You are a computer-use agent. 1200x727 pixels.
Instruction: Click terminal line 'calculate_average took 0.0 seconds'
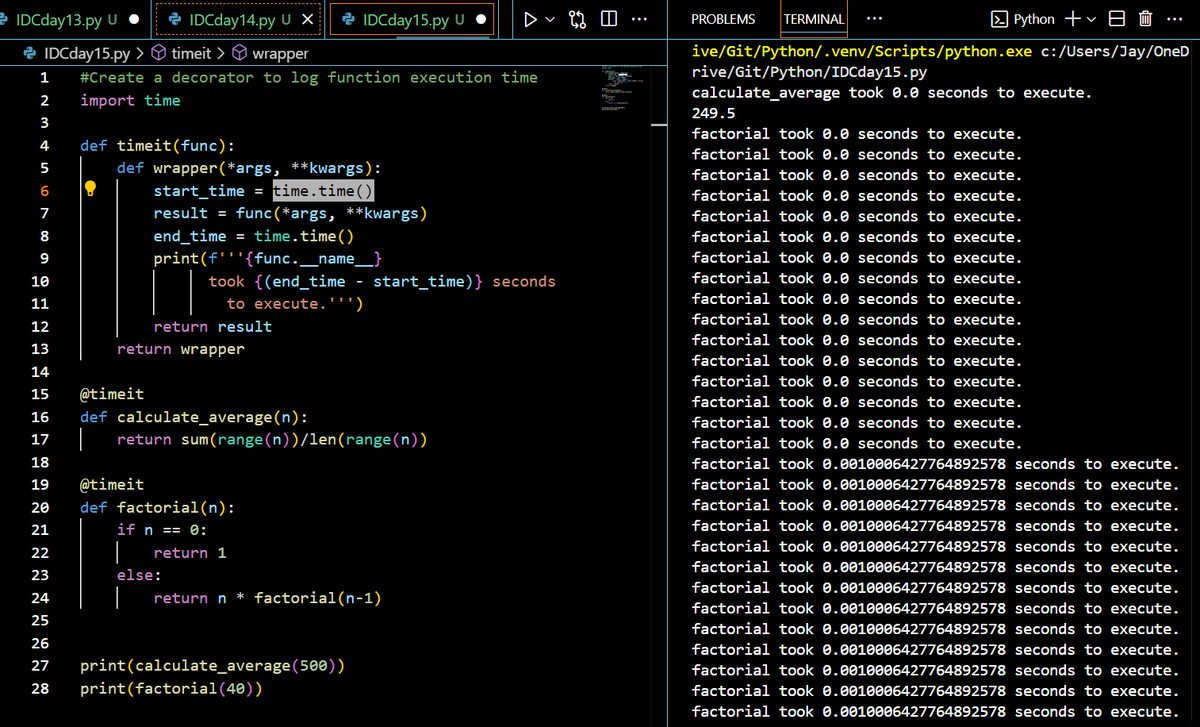point(892,93)
